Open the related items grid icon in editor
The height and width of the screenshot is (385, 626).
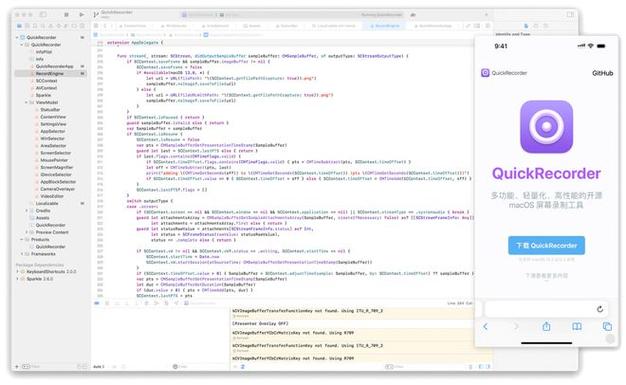pos(96,26)
